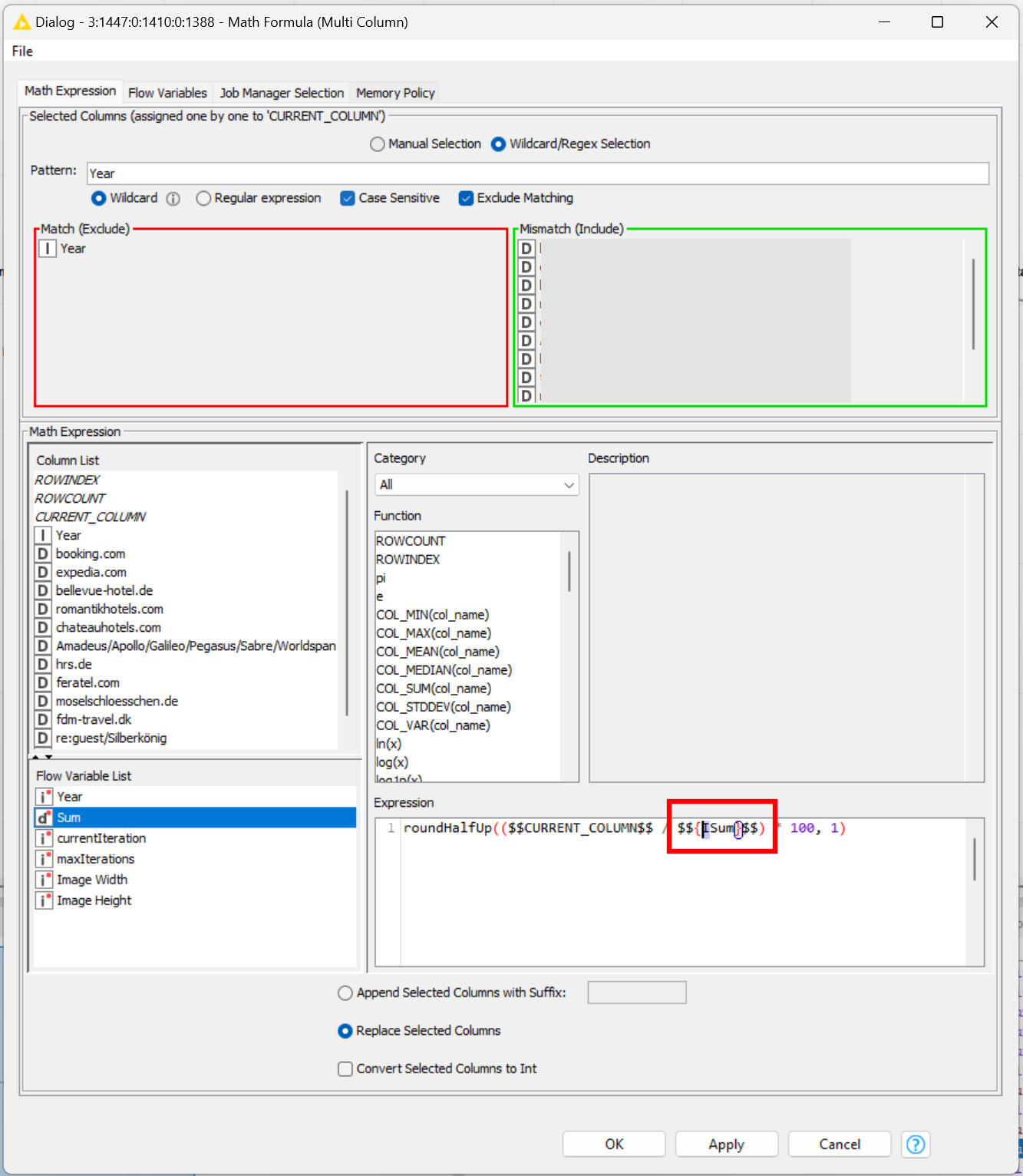Open the File menu
This screenshot has width=1023, height=1176.
click(22, 51)
